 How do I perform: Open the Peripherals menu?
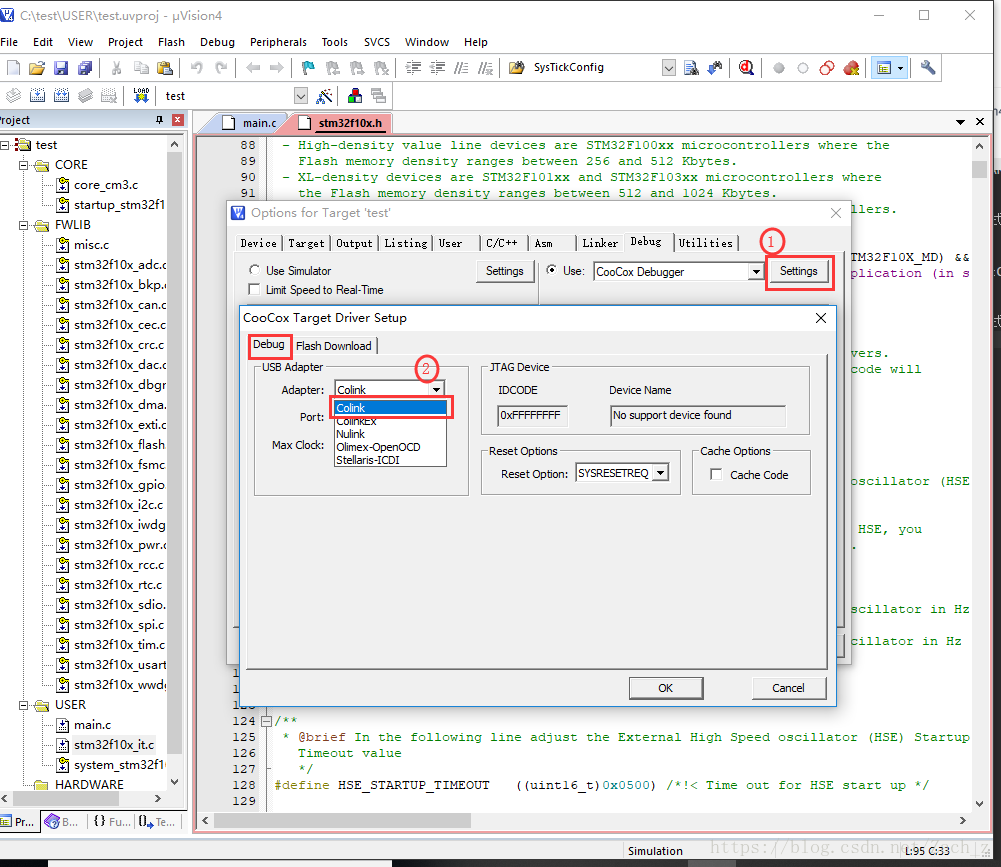tap(278, 42)
